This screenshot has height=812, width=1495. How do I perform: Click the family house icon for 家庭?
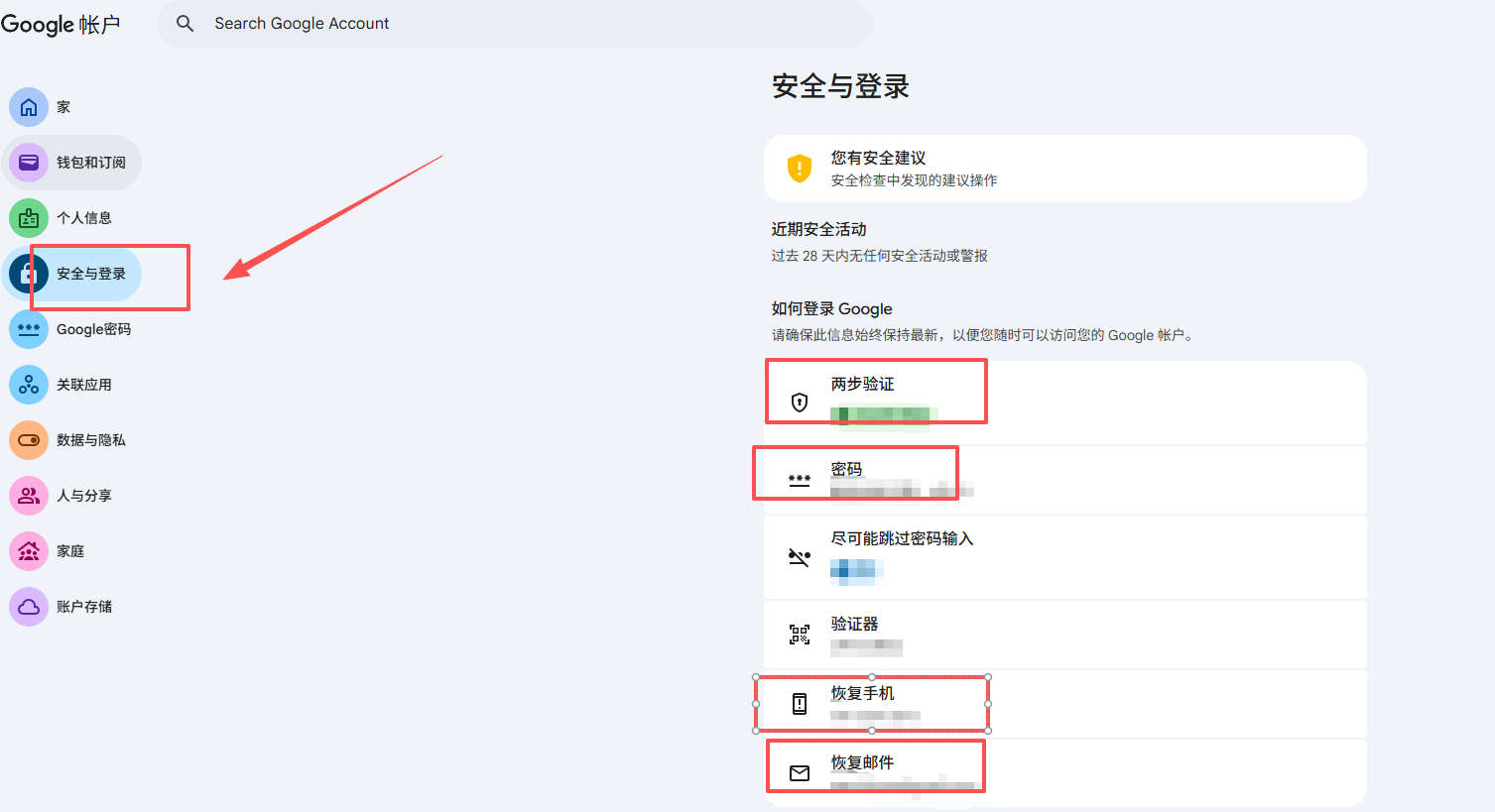pos(29,551)
